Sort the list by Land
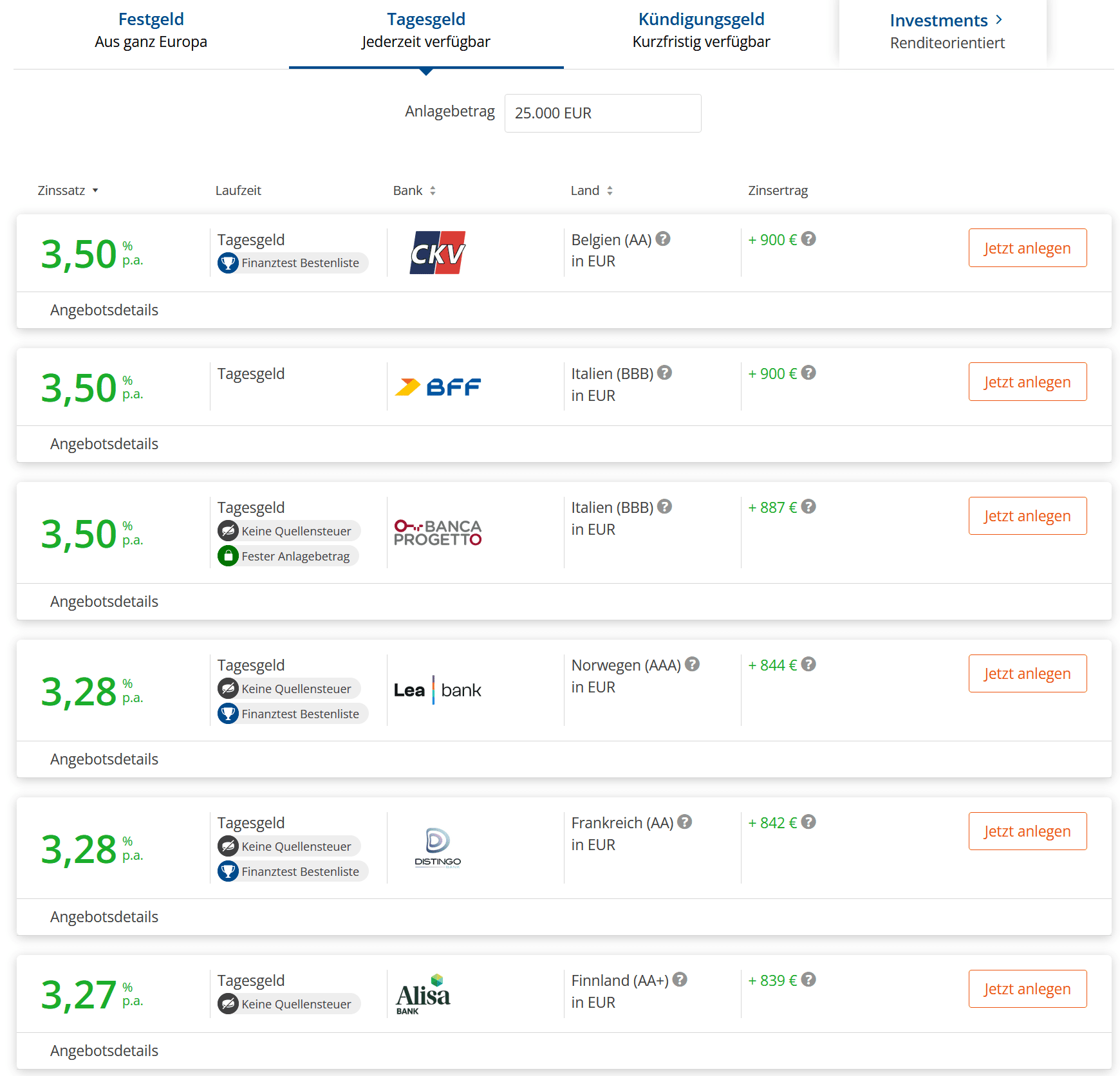 point(591,190)
